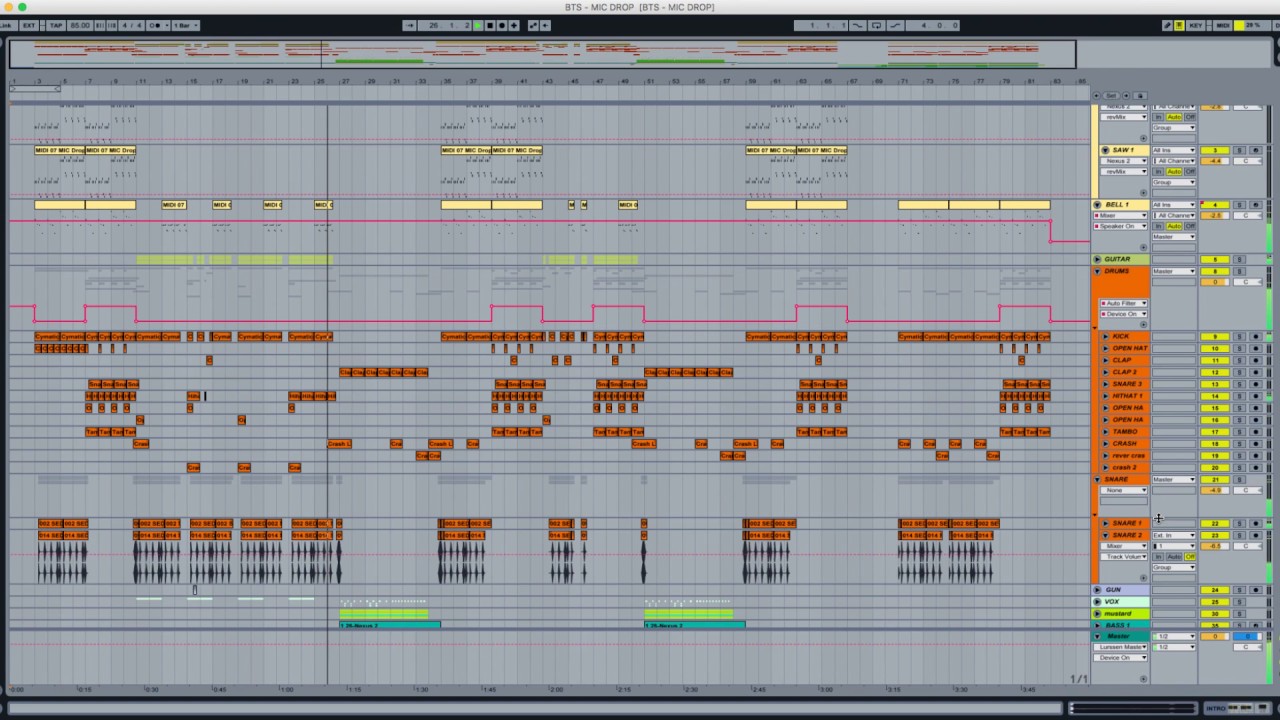
Task: Toggle the metronome button
Action: tap(154, 25)
